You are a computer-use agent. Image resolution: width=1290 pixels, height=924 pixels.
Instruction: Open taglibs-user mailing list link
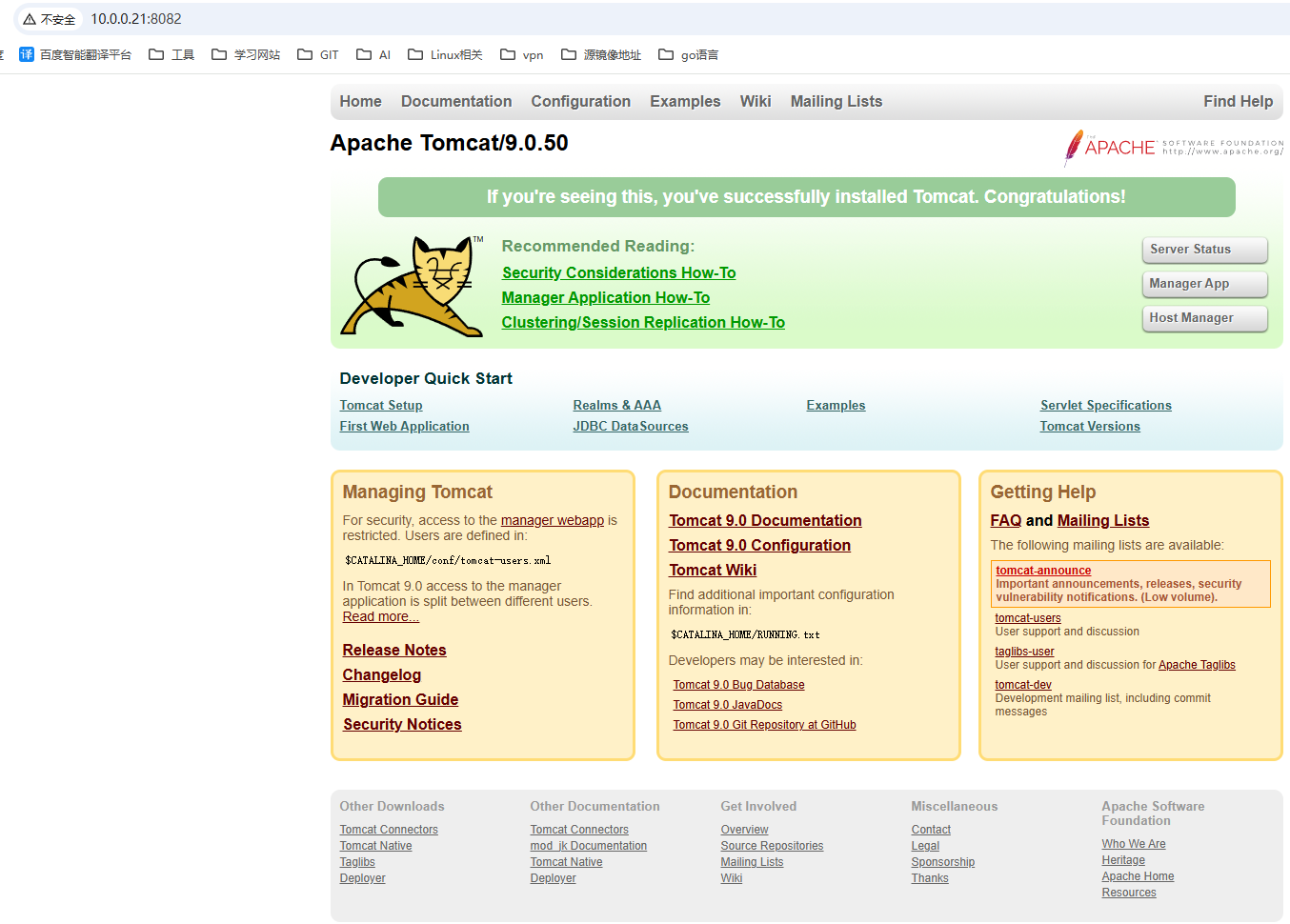pyautogui.click(x=1024, y=652)
